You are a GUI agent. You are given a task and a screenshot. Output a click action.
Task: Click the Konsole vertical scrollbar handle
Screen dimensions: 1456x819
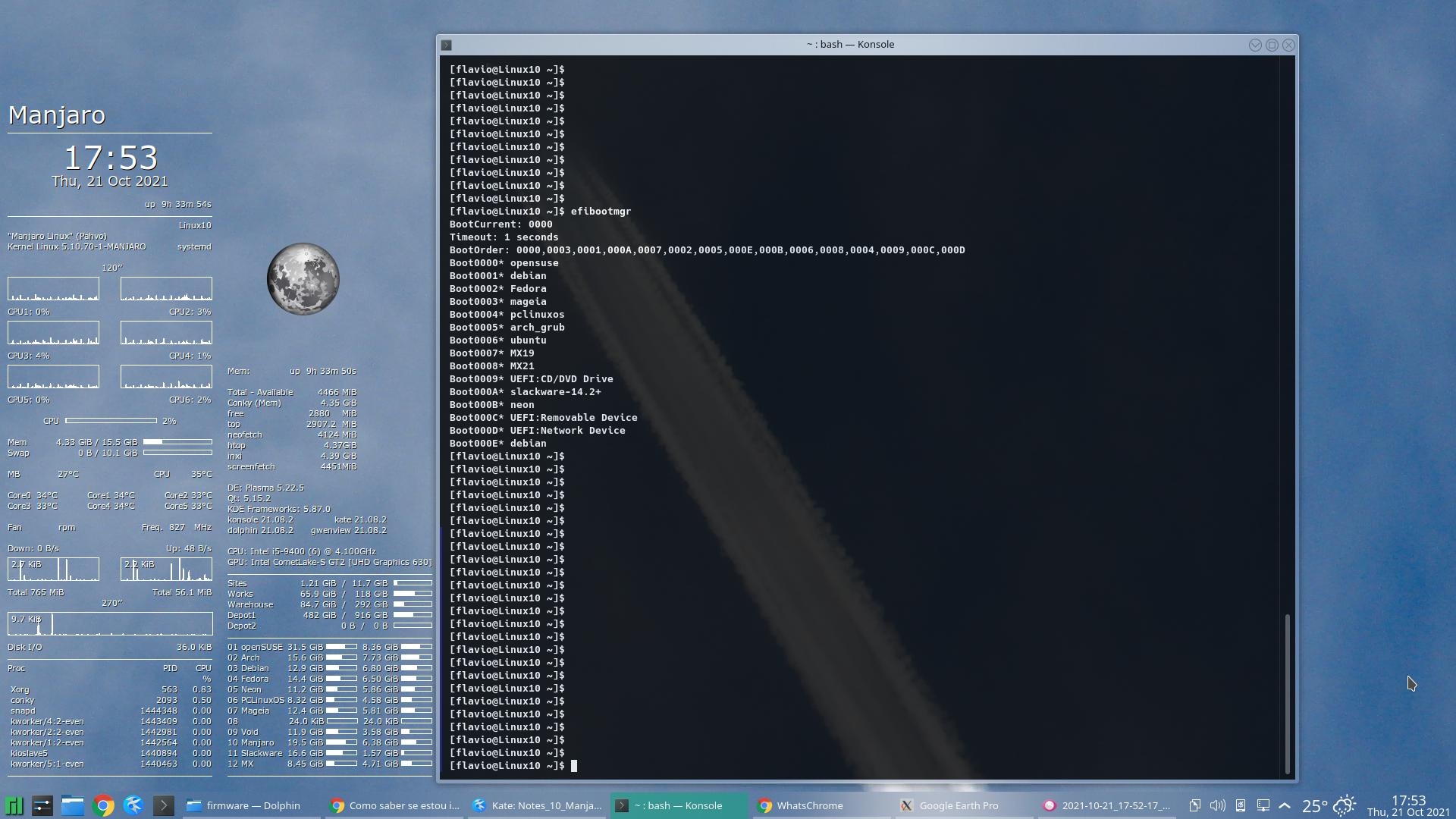pos(1288,693)
